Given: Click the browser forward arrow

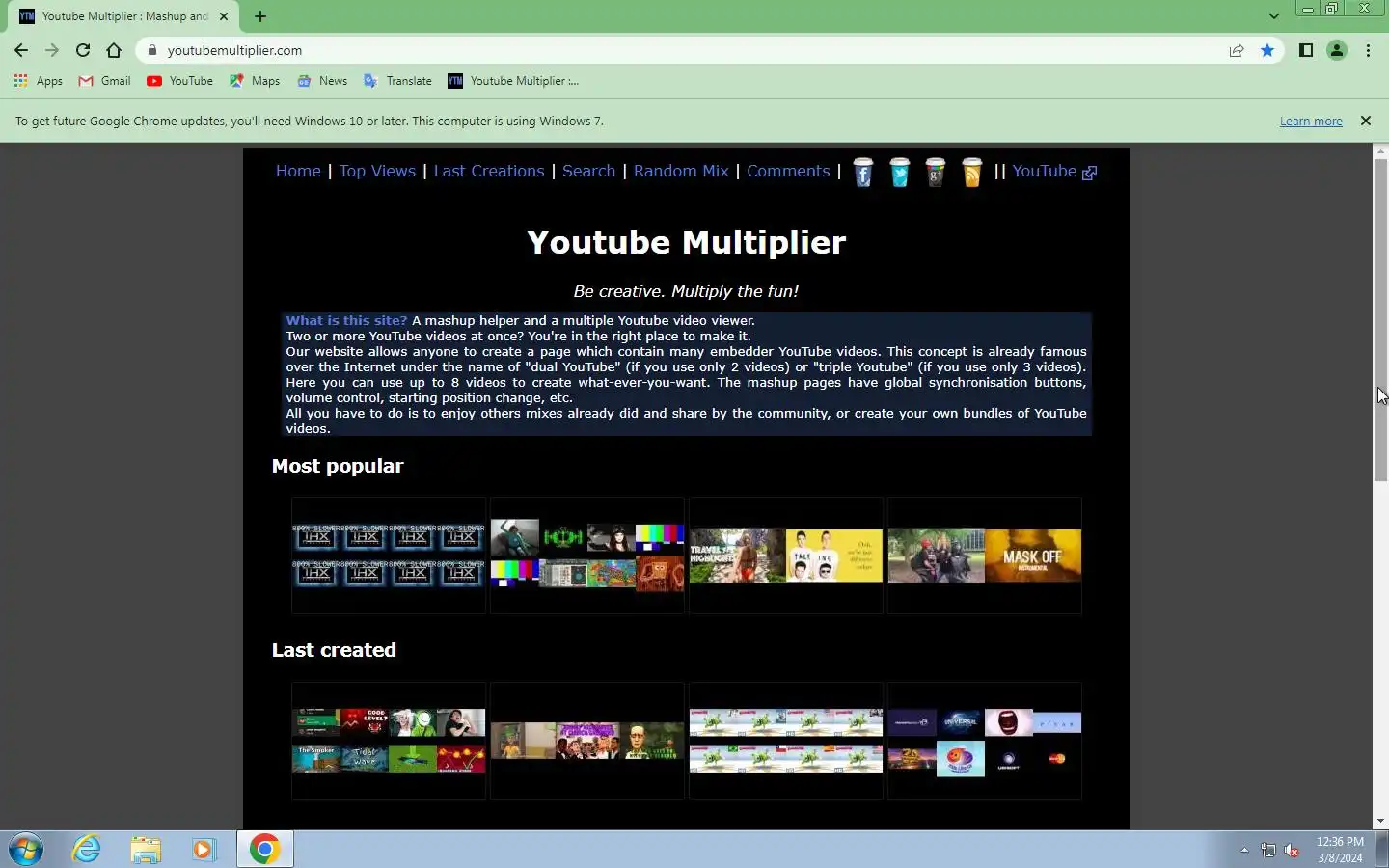Looking at the screenshot, I should coord(52,50).
